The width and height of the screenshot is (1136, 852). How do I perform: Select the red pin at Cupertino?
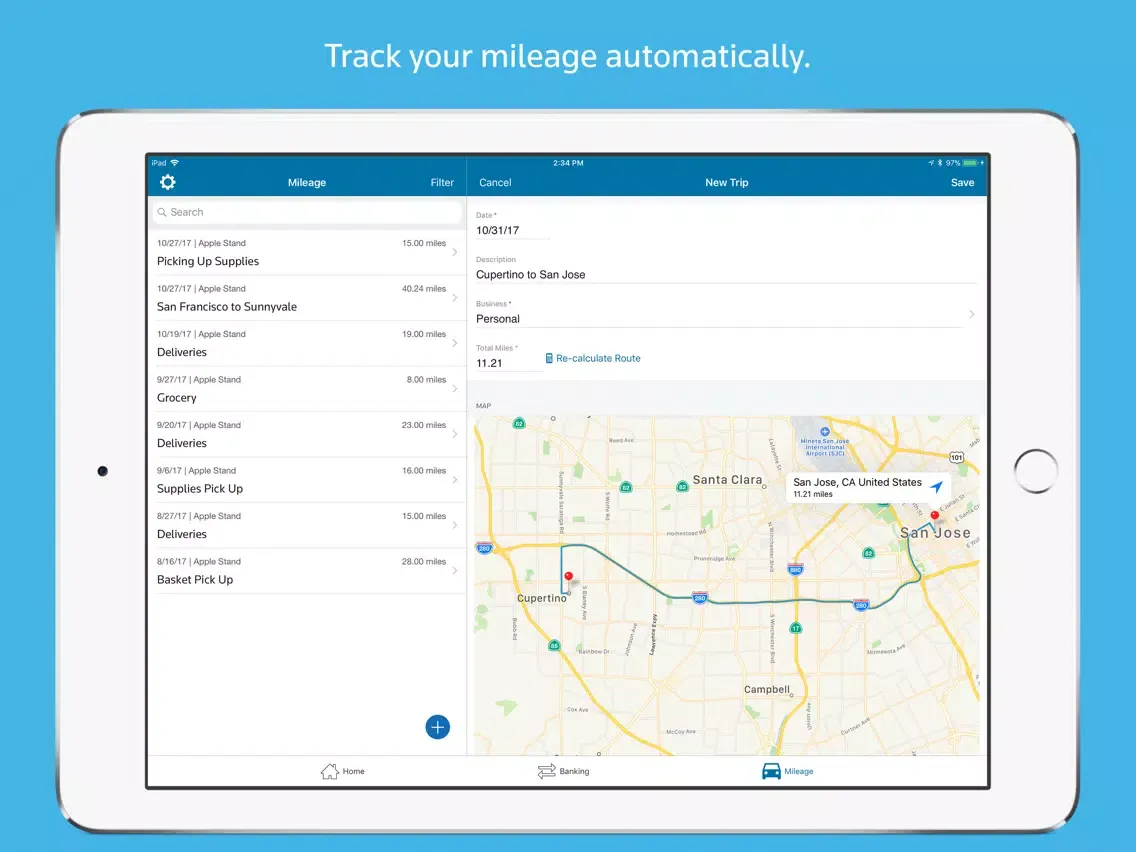(568, 577)
